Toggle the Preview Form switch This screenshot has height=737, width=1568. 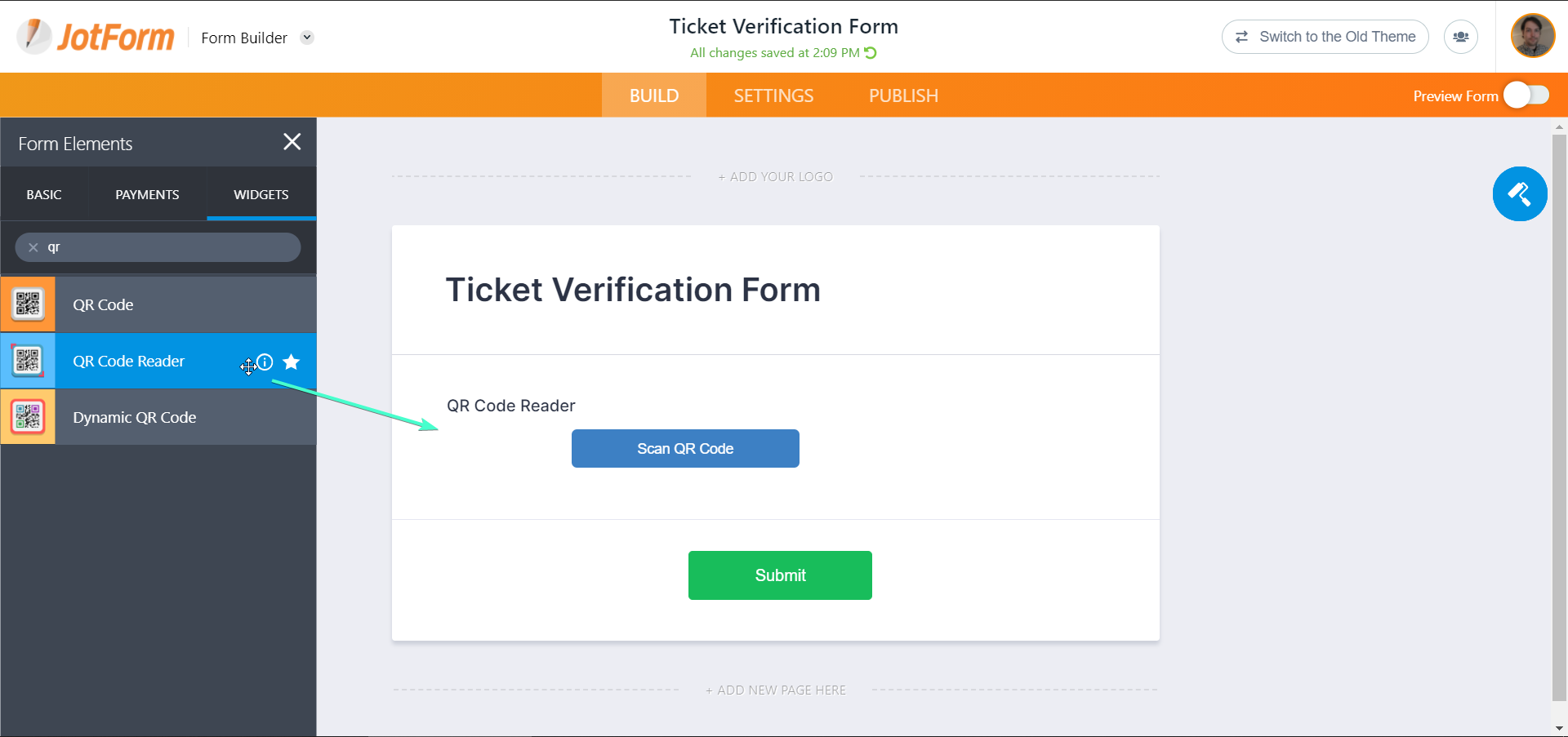[x=1526, y=95]
